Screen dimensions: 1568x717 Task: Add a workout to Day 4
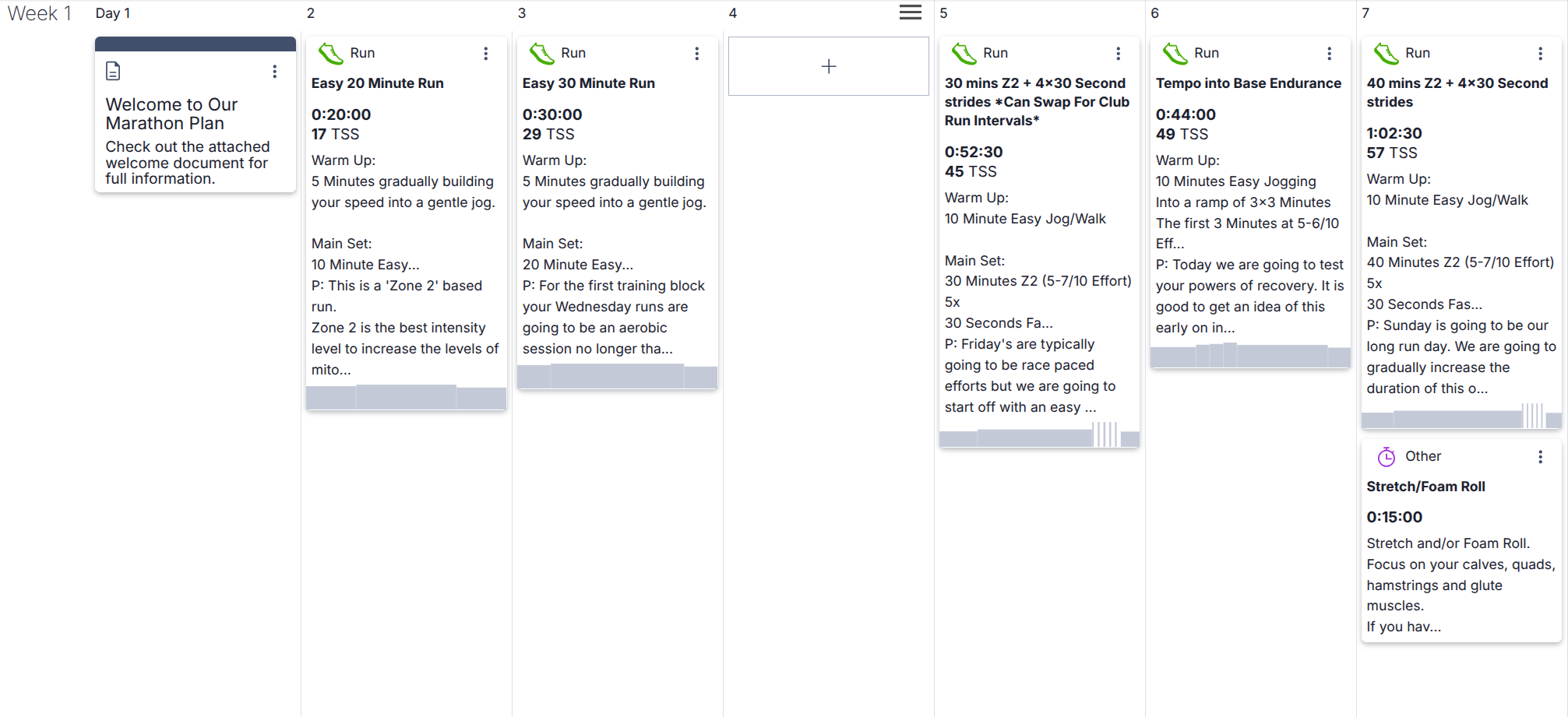pyautogui.click(x=828, y=67)
